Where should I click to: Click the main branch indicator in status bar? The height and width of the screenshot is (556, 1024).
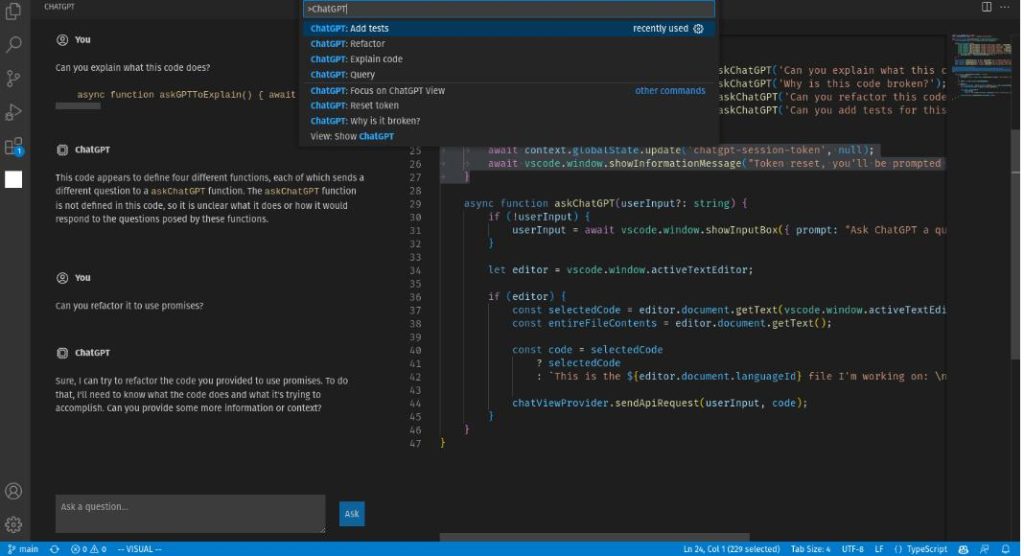point(23,549)
